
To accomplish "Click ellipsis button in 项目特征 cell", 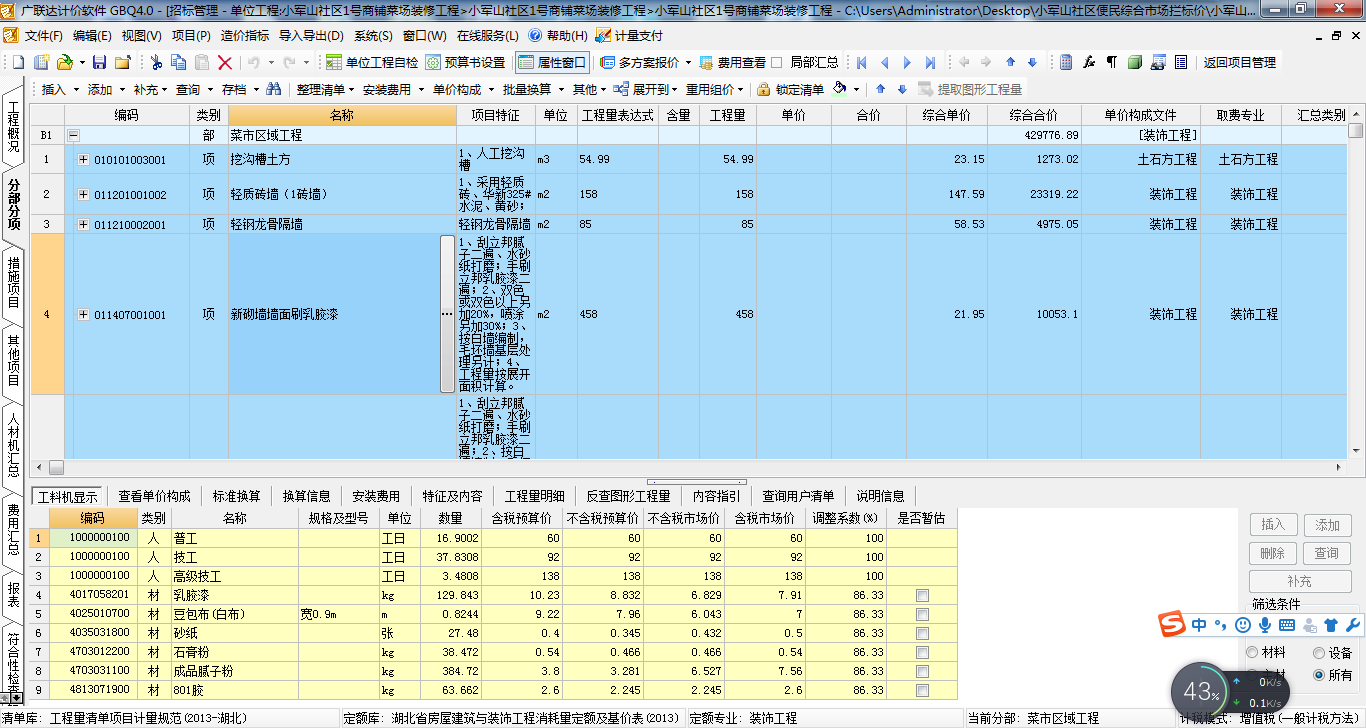I will click(447, 314).
